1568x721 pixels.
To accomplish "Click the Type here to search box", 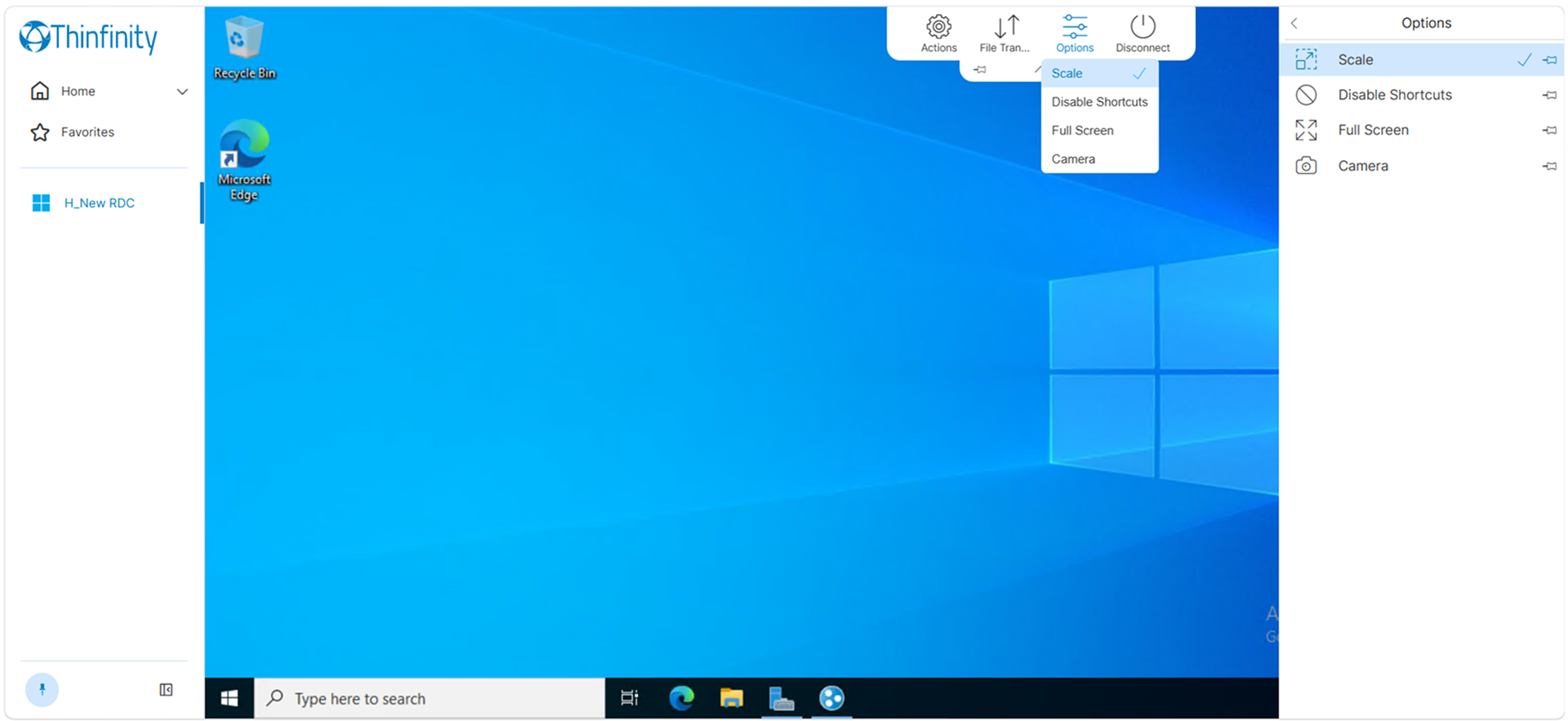I will pyautogui.click(x=430, y=698).
